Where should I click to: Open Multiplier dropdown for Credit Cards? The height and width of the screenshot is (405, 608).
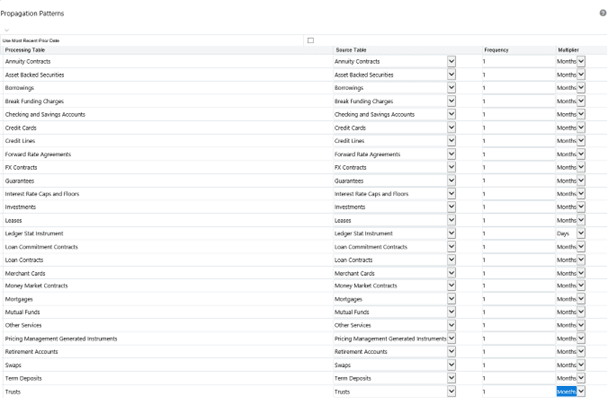(x=581, y=127)
